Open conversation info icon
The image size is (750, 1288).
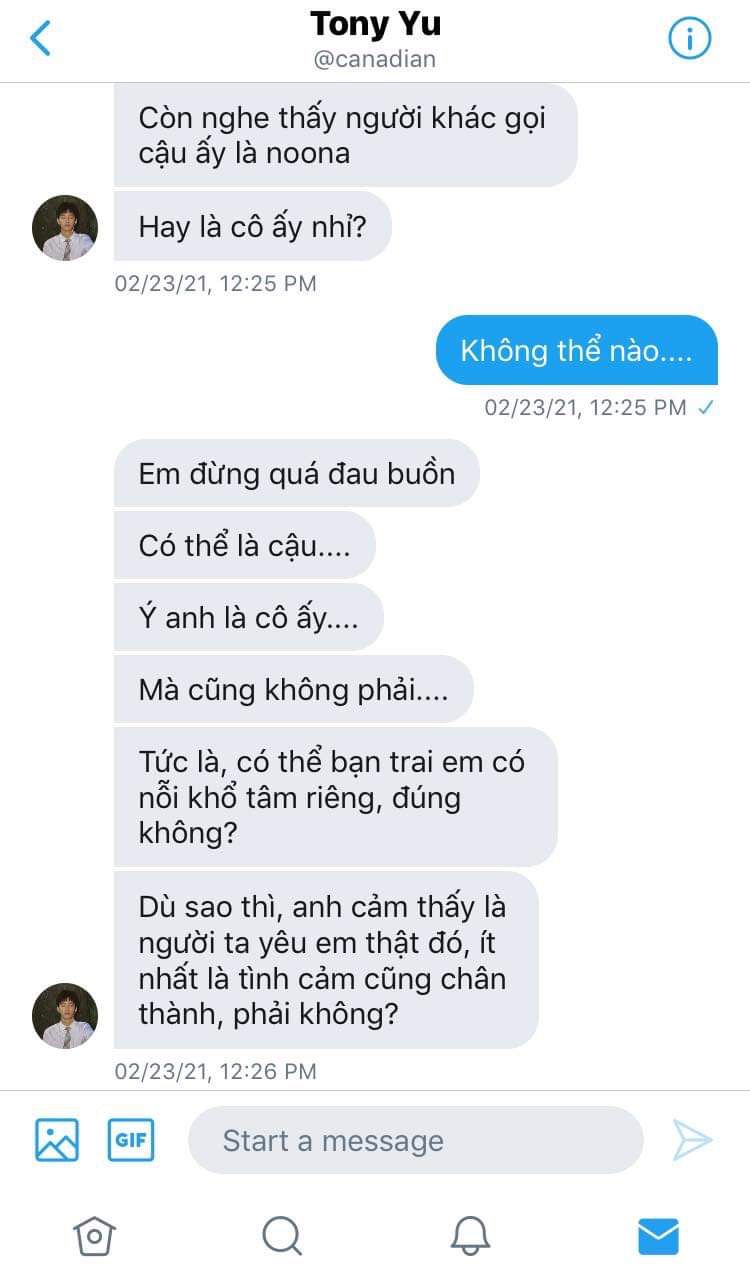[x=689, y=39]
